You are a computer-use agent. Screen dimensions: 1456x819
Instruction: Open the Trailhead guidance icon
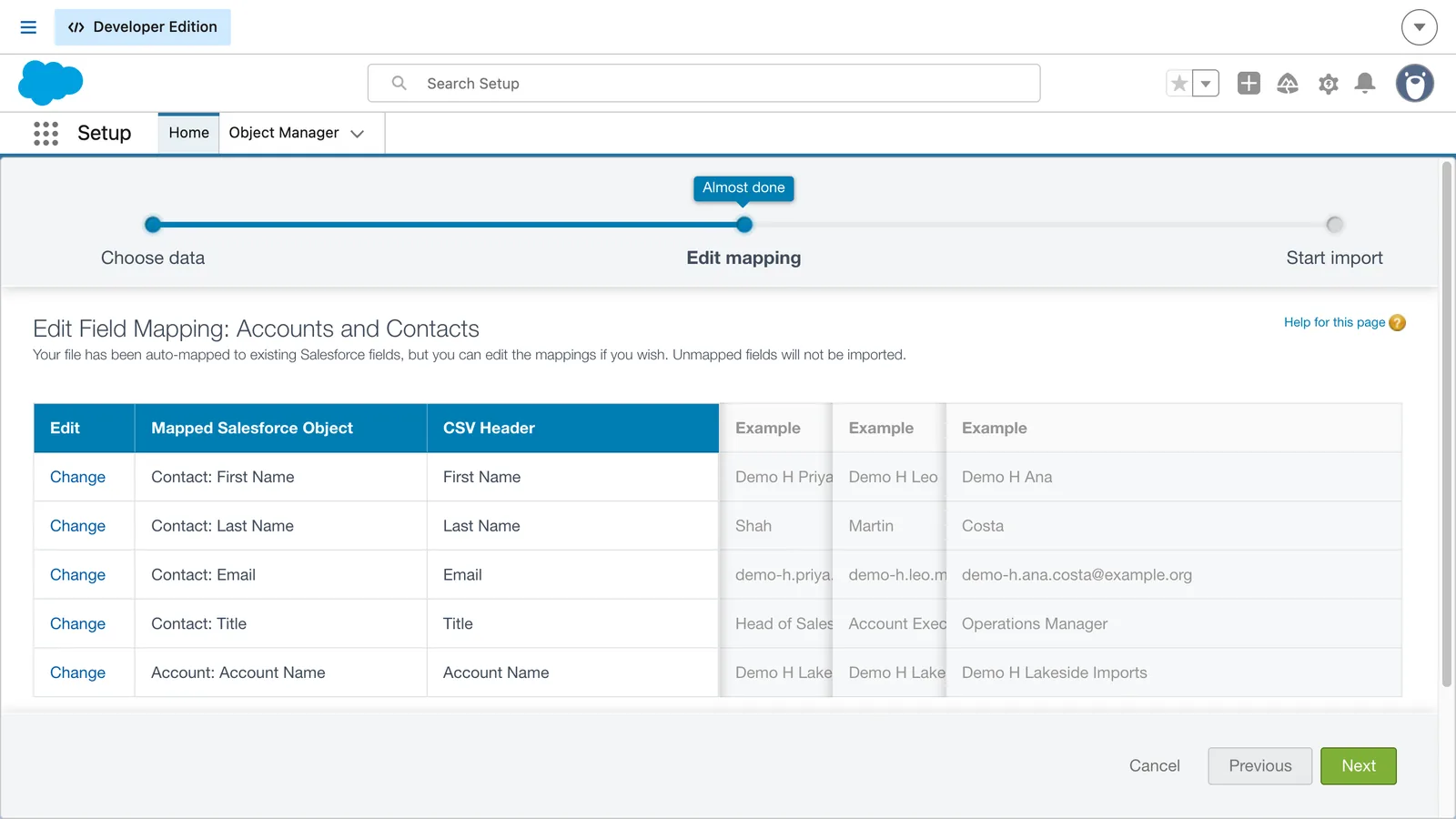(x=1288, y=84)
